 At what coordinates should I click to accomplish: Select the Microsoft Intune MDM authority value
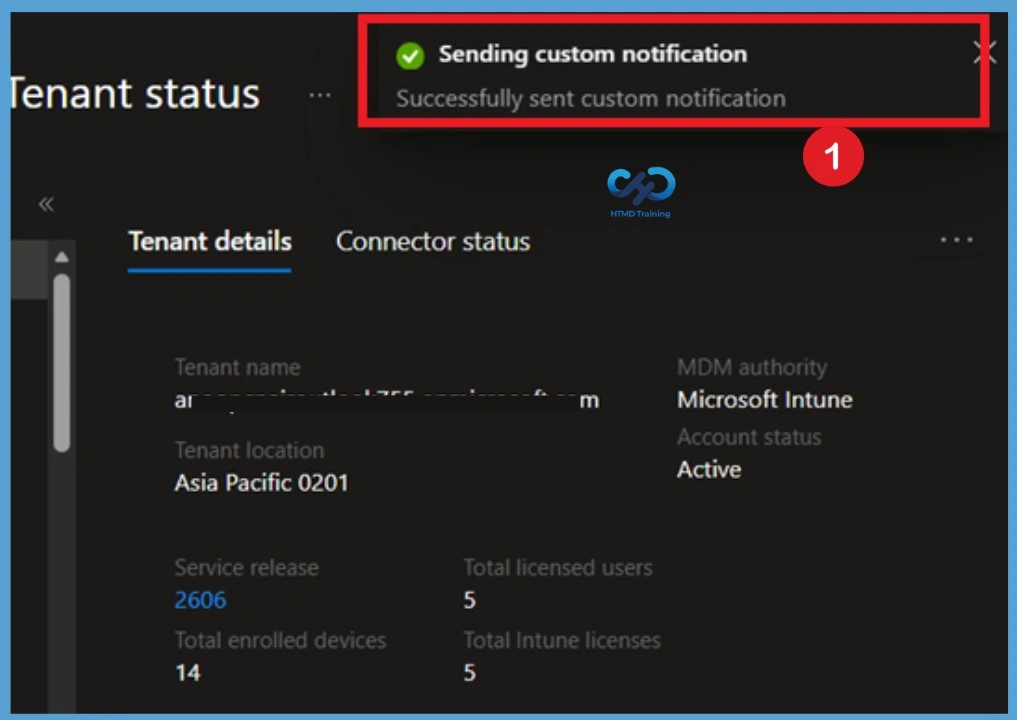click(765, 400)
